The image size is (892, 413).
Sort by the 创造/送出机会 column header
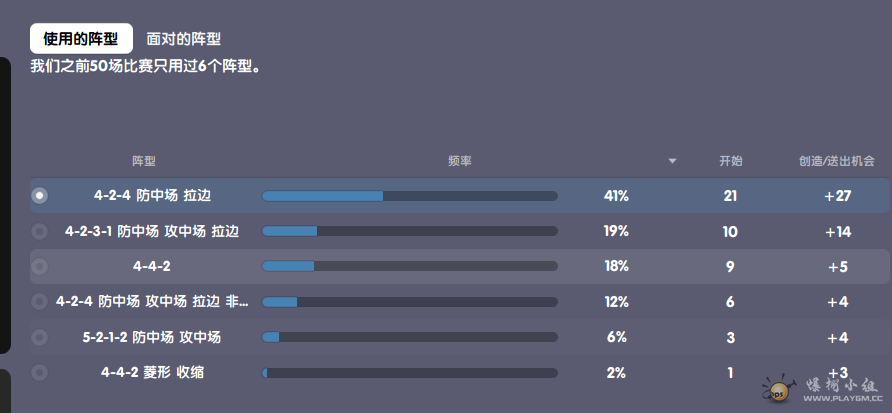[x=836, y=161]
